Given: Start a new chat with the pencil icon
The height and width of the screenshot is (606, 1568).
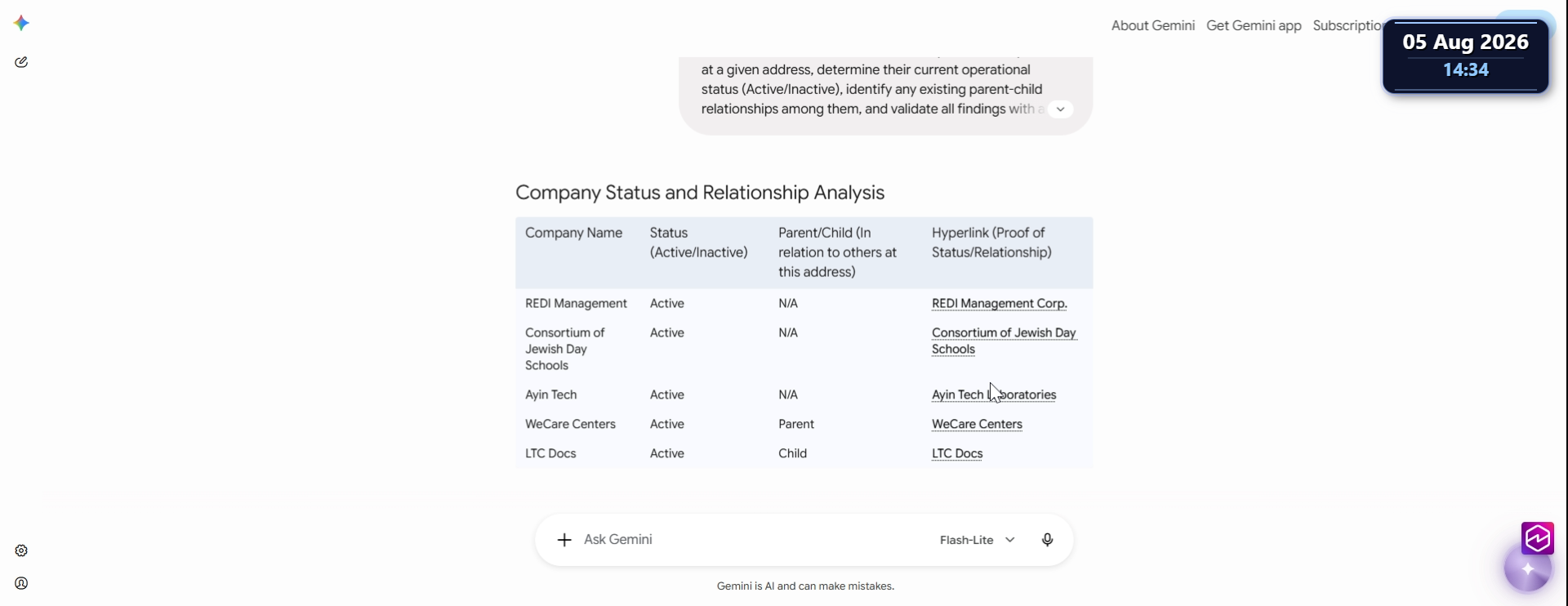Looking at the screenshot, I should 21,62.
